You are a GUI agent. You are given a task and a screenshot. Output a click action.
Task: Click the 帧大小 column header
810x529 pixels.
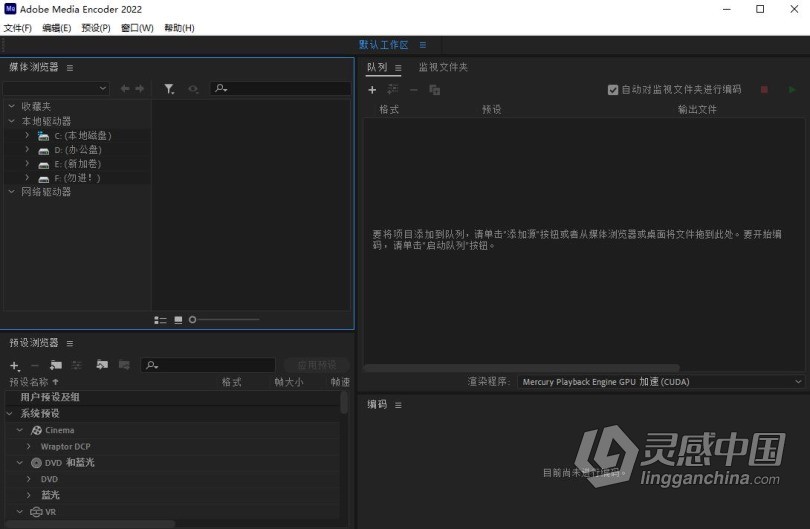[x=289, y=382]
